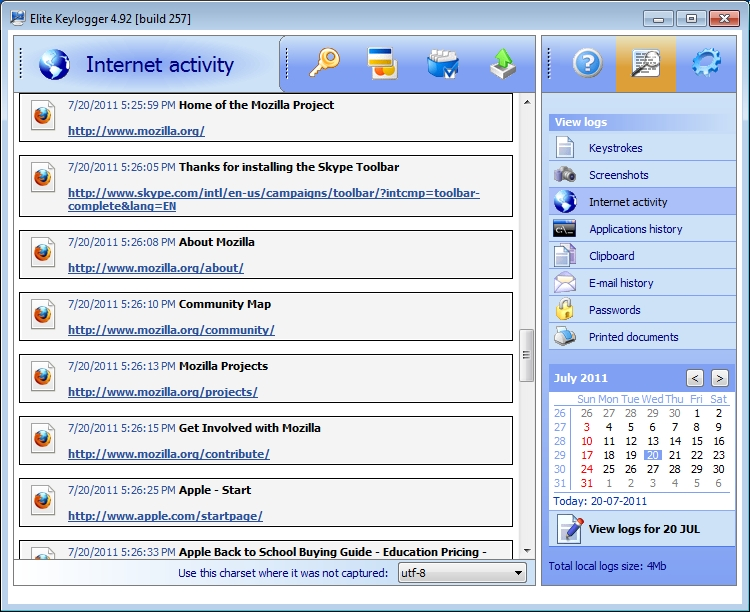Click the scrollbar down arrow in log list
This screenshot has height=612, width=750.
point(527,551)
